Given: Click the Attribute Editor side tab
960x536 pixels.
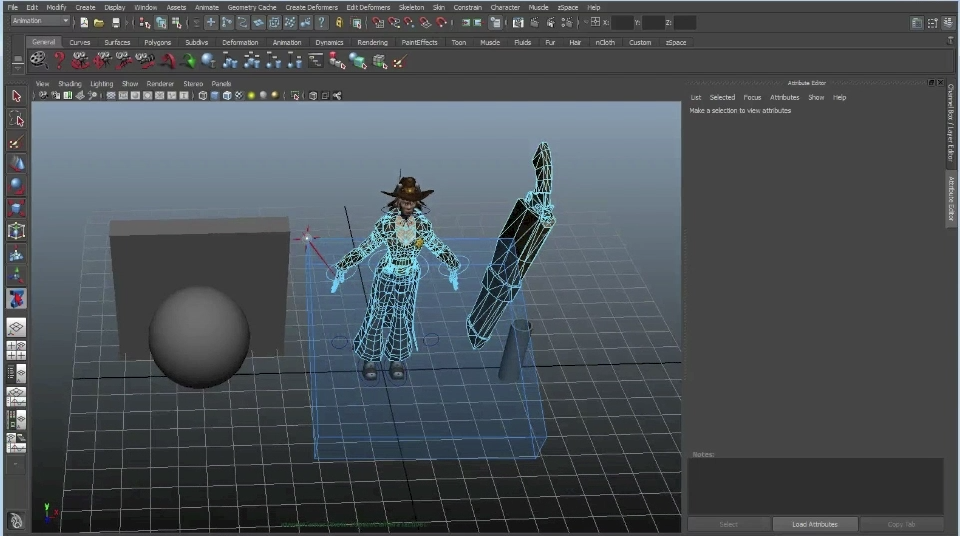Looking at the screenshot, I should [951, 198].
